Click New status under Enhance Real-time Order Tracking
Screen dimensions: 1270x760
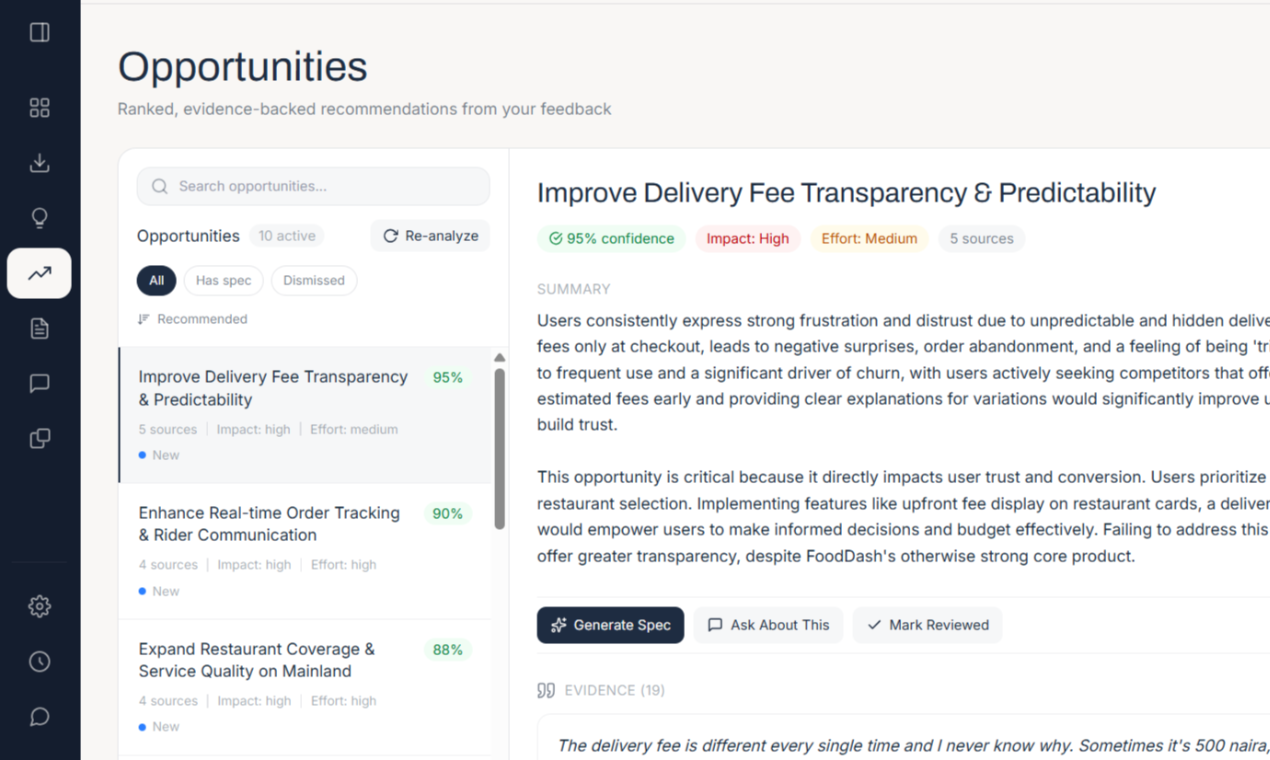pos(159,591)
